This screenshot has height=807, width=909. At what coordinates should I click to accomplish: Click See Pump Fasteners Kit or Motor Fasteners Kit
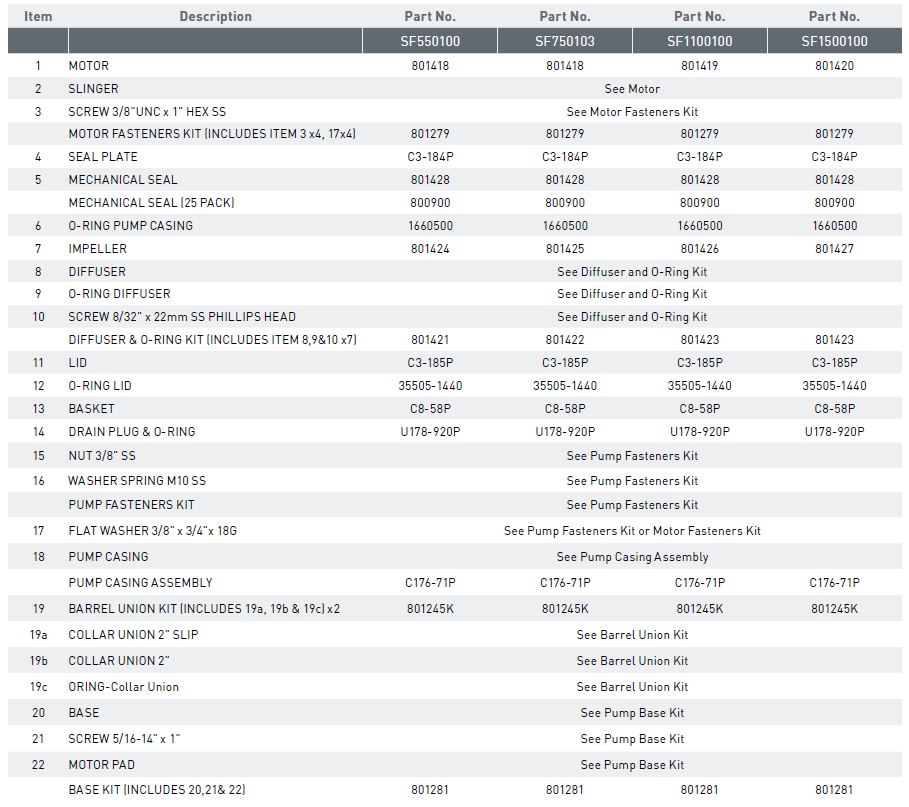[x=632, y=530]
